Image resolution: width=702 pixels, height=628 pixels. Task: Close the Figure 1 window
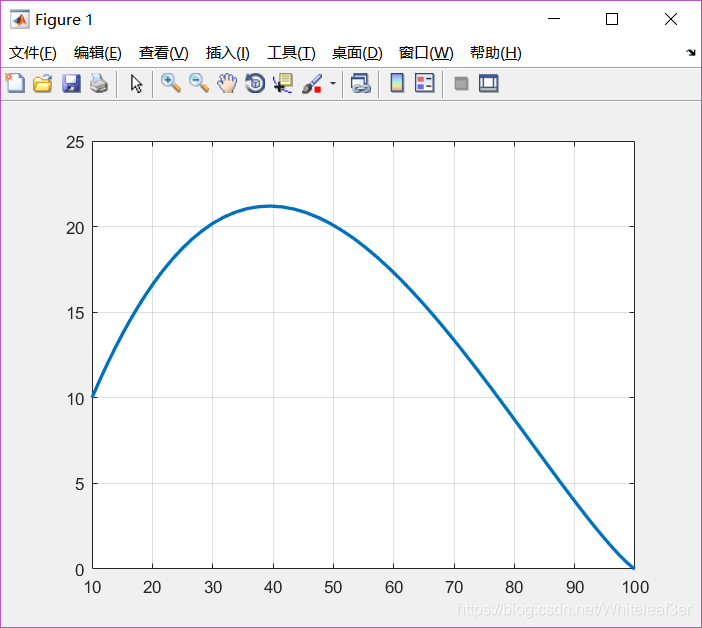pos(671,19)
